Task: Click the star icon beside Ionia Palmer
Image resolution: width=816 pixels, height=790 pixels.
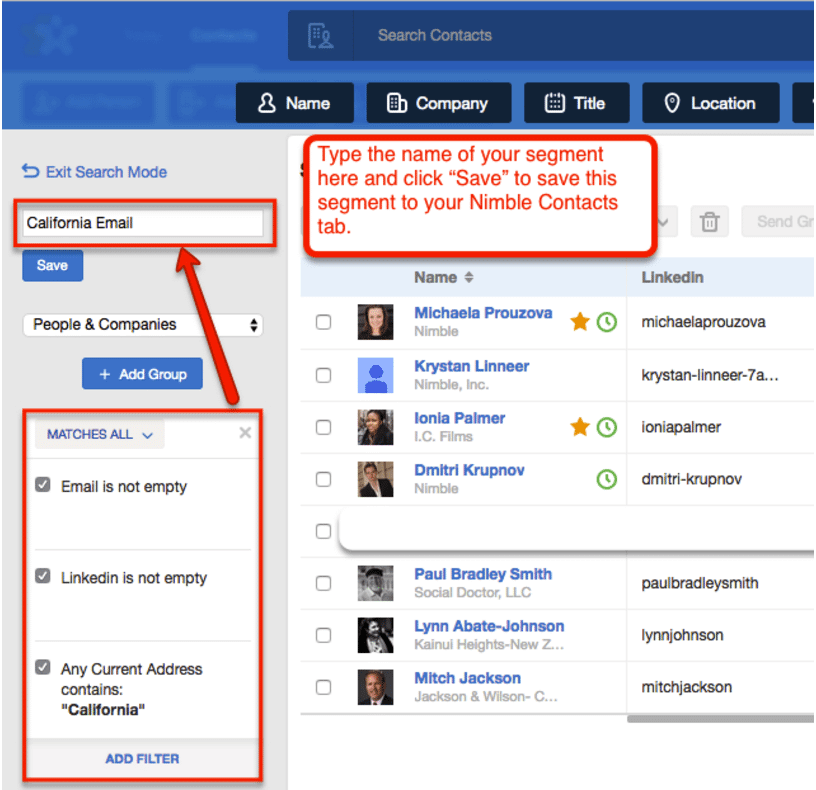Action: [579, 427]
